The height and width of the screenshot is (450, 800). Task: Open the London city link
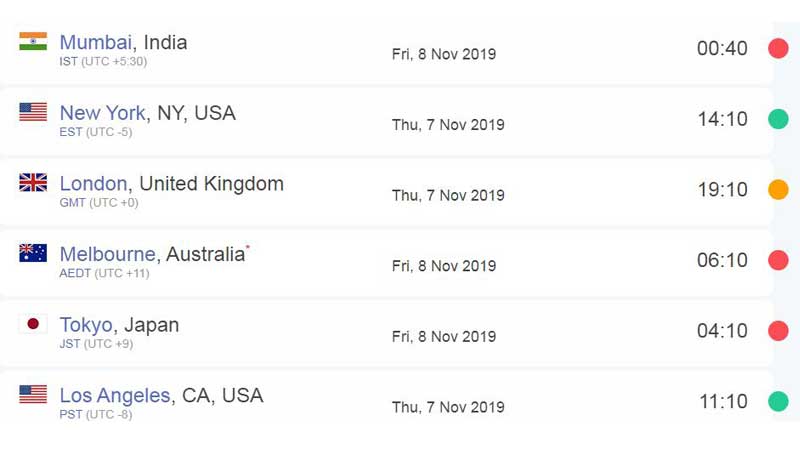tap(93, 184)
